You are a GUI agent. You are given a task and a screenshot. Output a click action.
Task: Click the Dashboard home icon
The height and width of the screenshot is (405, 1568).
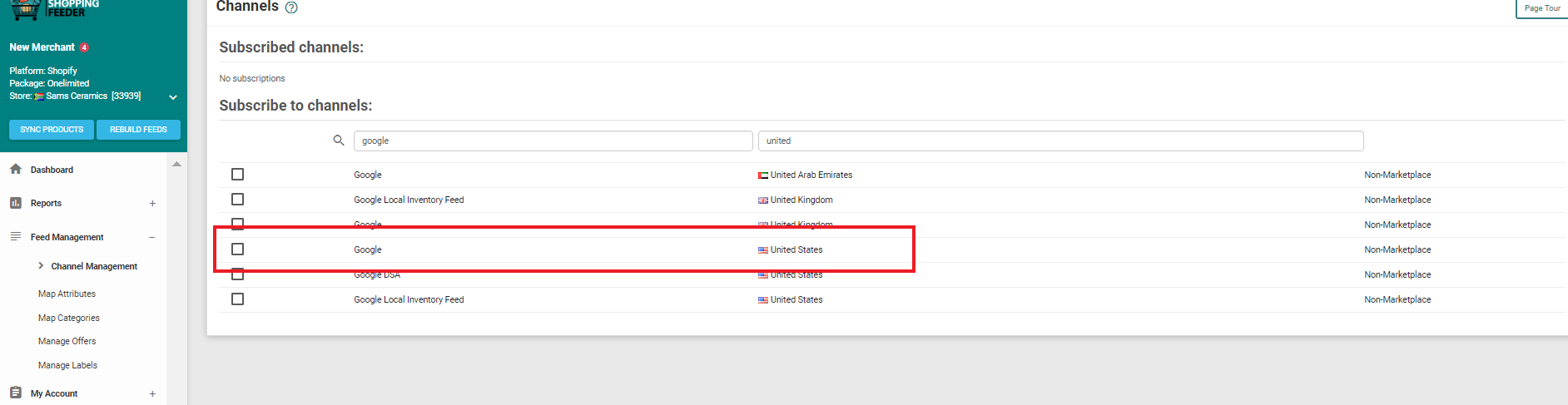pos(15,169)
